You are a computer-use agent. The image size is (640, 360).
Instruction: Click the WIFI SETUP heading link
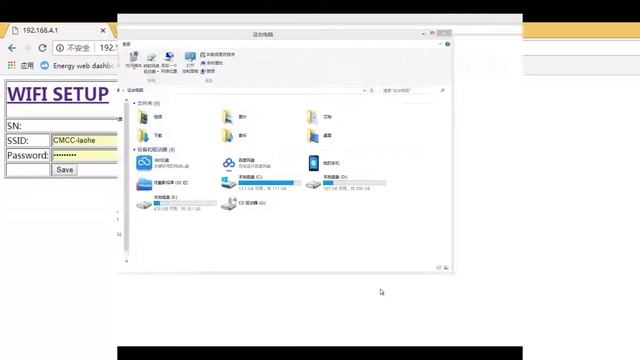58,94
